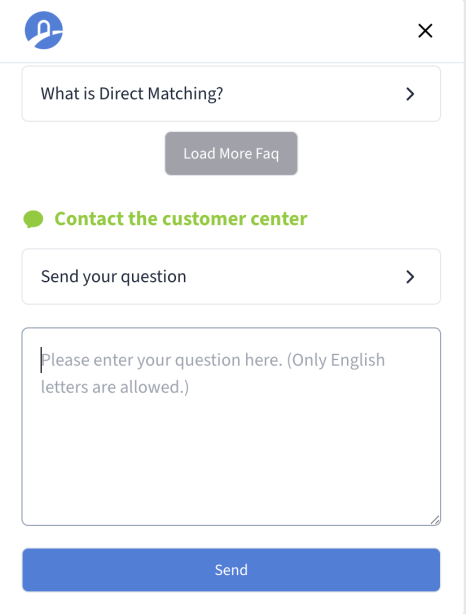Click the Contact the customer center heading
This screenshot has width=466, height=614.
pos(181,219)
